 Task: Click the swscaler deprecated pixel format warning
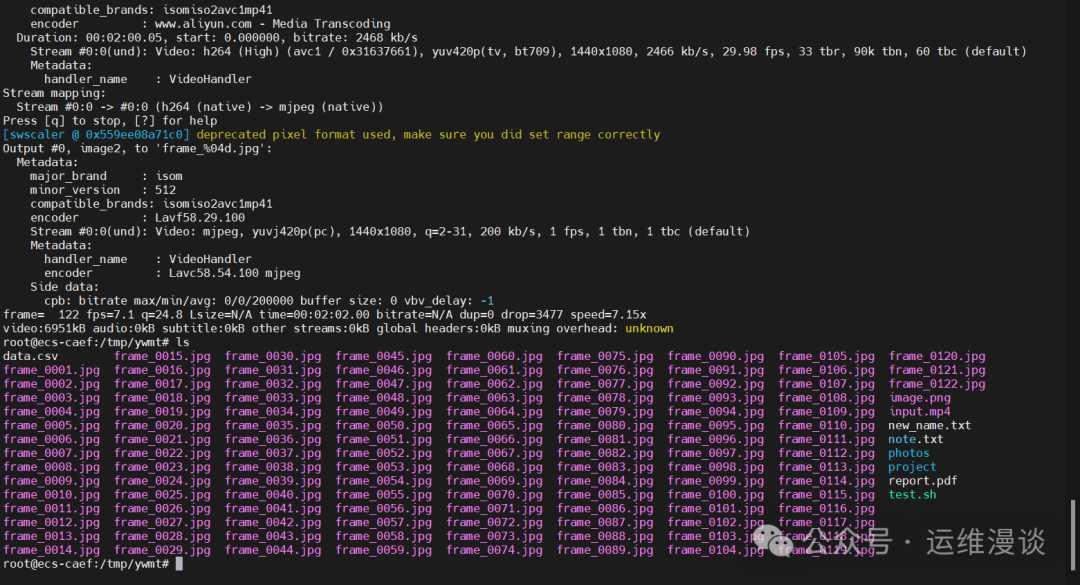[428, 134]
